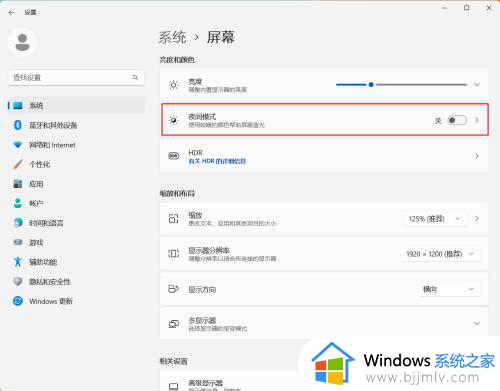Screen dimensions: 500x391
Task: Click the 查找设置 search field
Action: pyautogui.click(x=76, y=77)
